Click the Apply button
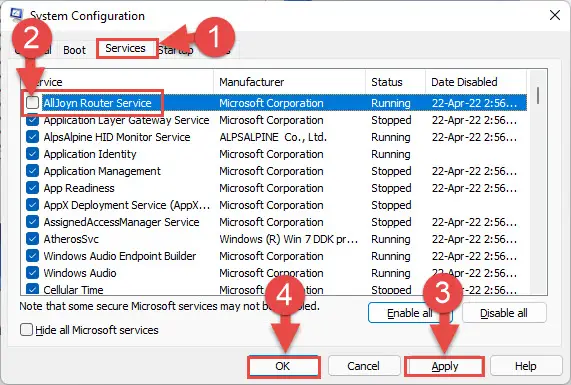Viewport: 571px width, 385px height. (445, 366)
